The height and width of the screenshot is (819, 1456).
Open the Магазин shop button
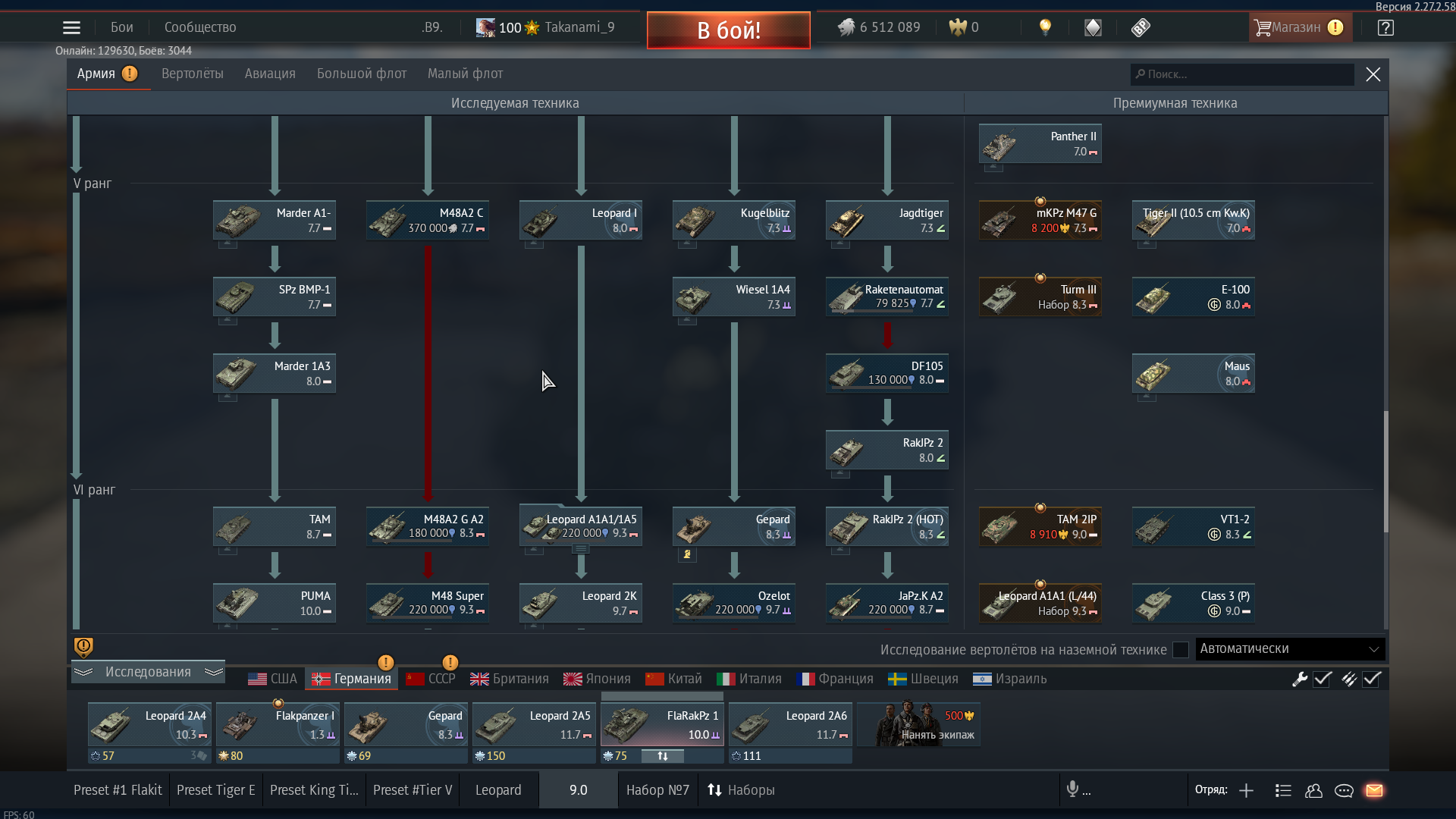click(1300, 27)
